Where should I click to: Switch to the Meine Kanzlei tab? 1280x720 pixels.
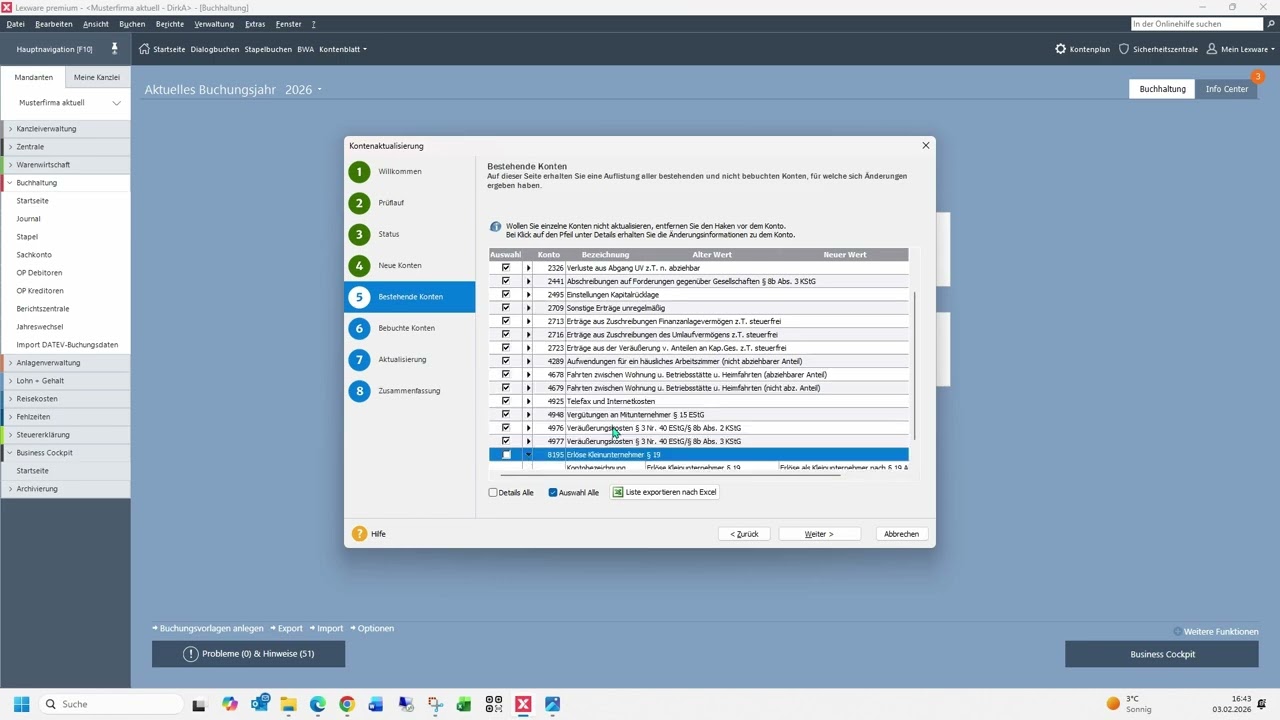[x=97, y=78]
